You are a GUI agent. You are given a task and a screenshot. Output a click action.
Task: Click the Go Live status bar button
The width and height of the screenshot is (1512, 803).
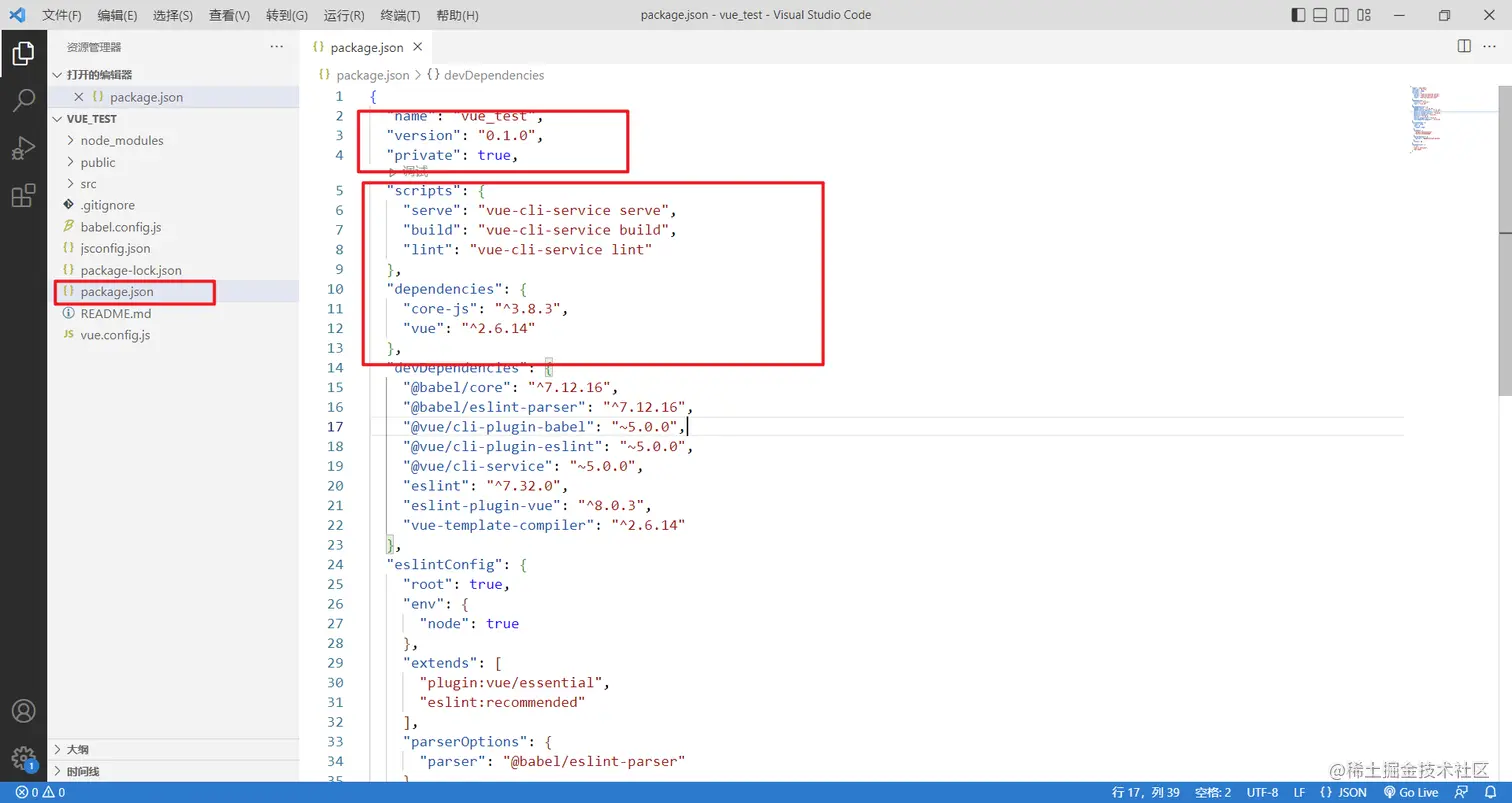coord(1411,792)
